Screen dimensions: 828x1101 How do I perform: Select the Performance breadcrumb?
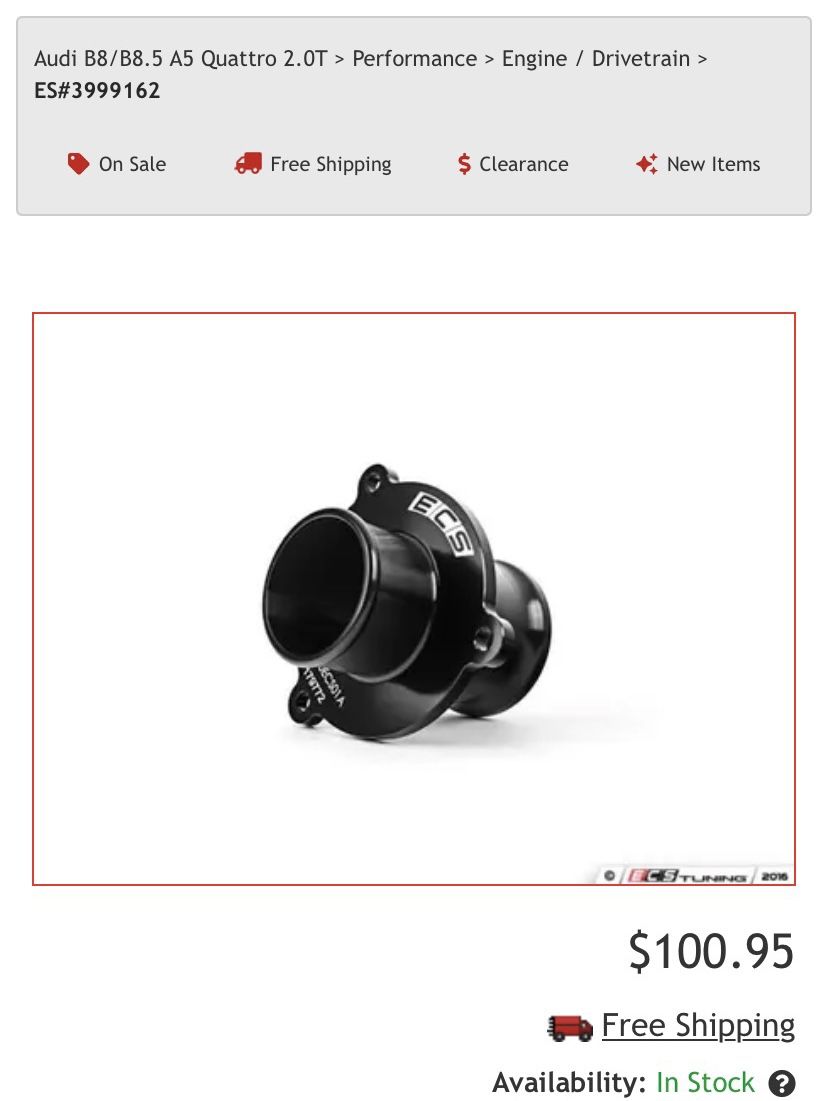coord(414,58)
